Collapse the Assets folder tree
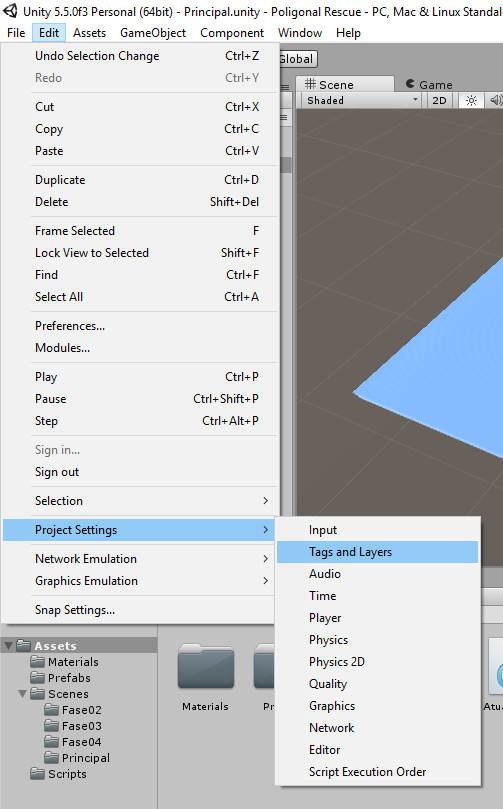Viewport: 503px width, 809px height. 8,645
